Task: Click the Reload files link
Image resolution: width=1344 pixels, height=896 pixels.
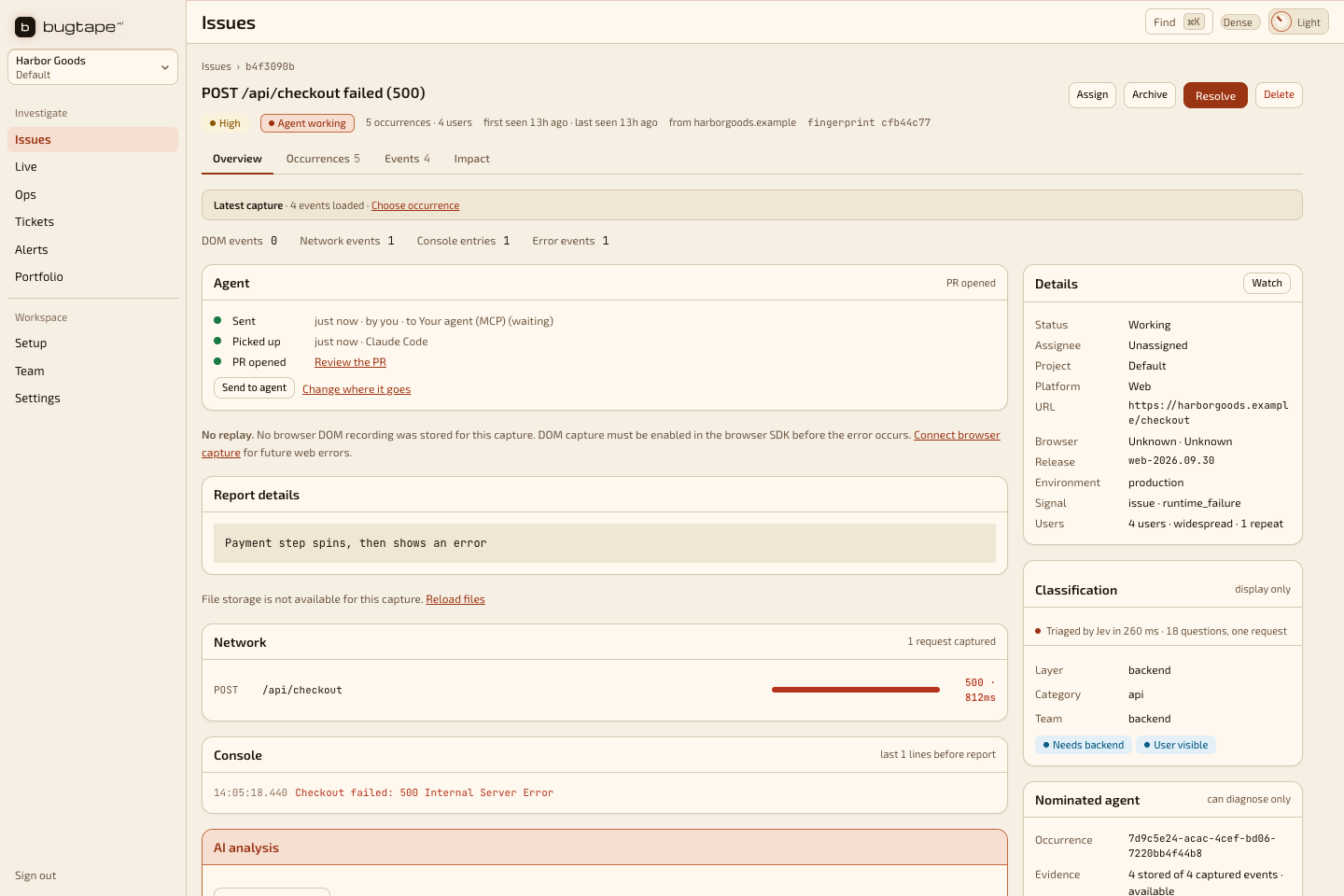Action: [455, 600]
